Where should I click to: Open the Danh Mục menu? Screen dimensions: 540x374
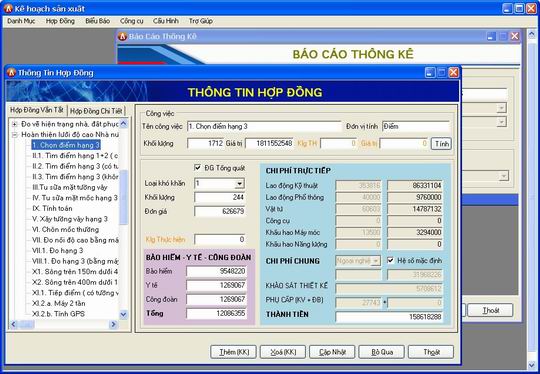(21, 21)
